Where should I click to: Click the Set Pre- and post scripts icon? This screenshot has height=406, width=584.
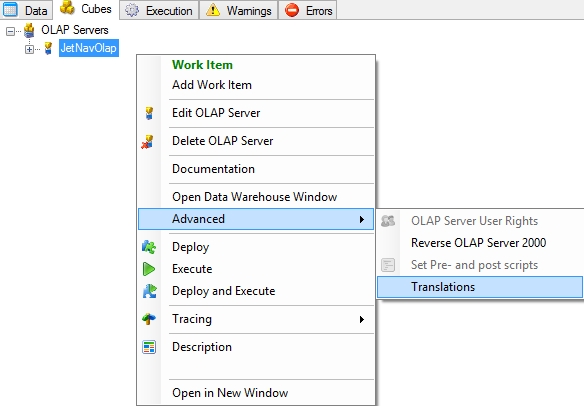[388, 265]
